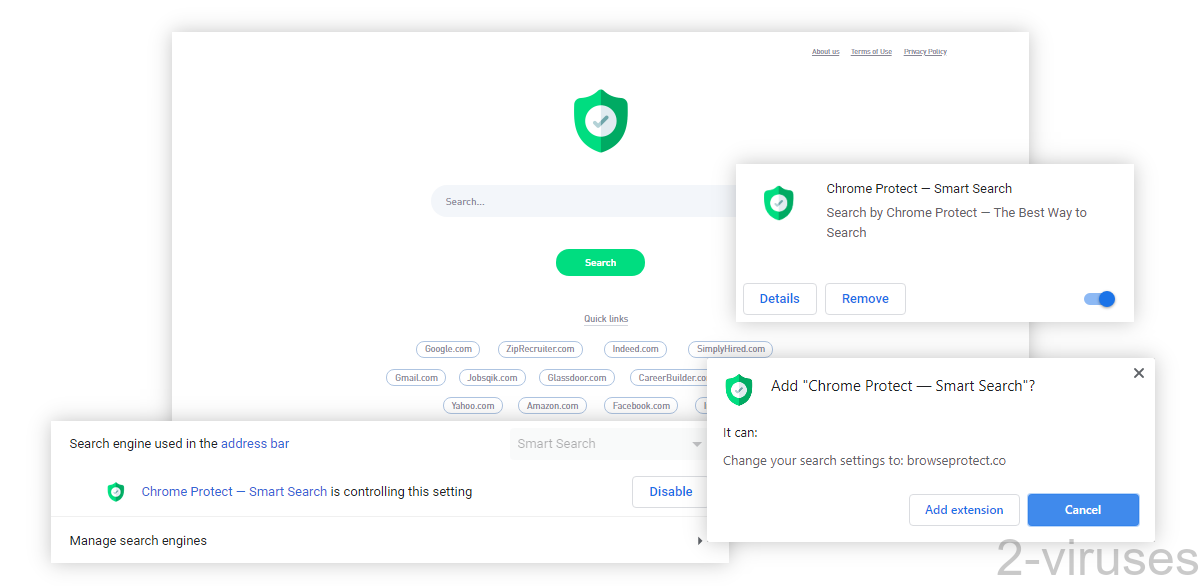This screenshot has height=586, width=1200.
Task: Open the Terms of Use link
Action: point(871,51)
